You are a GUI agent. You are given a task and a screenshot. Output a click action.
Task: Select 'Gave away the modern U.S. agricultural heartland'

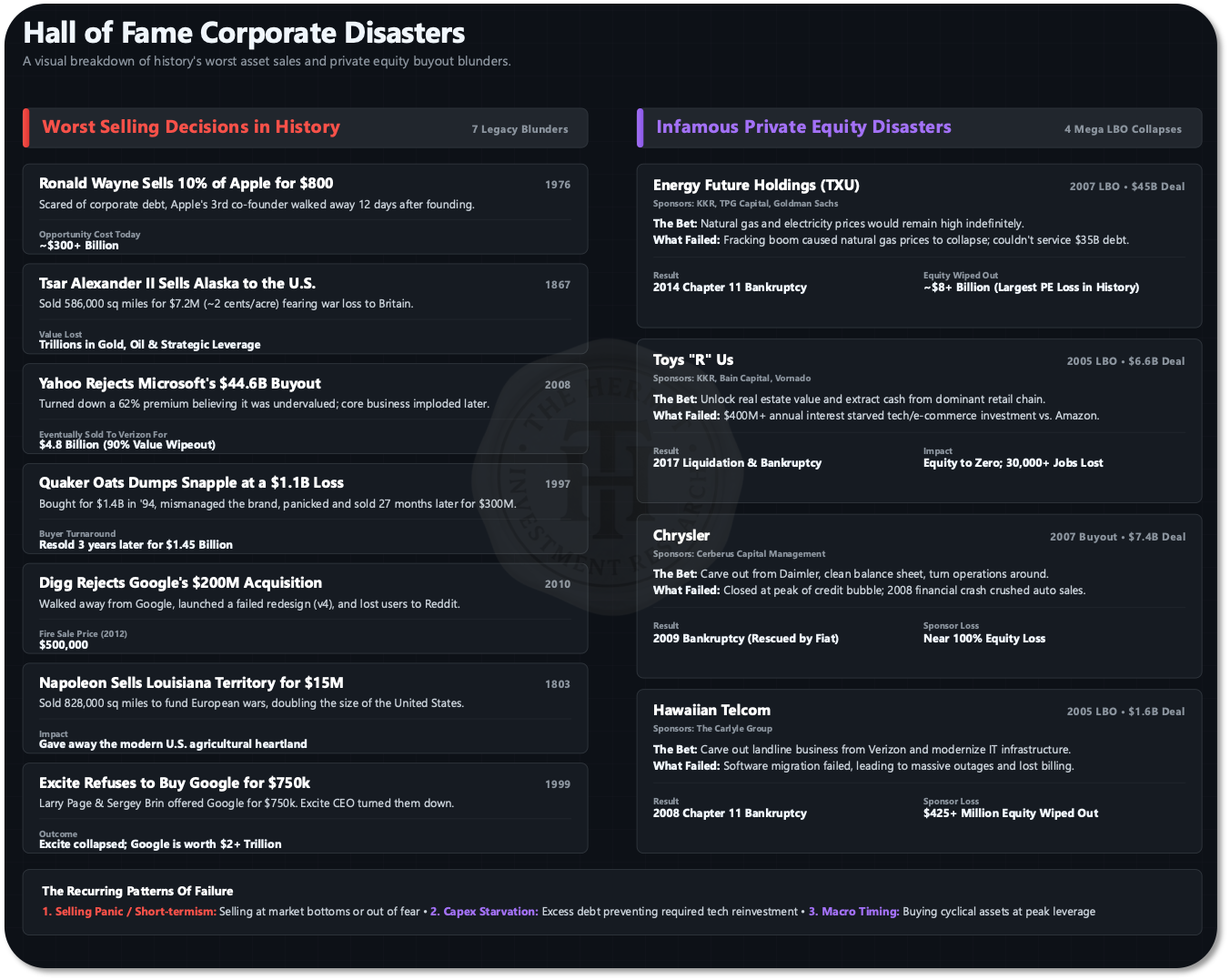click(173, 744)
